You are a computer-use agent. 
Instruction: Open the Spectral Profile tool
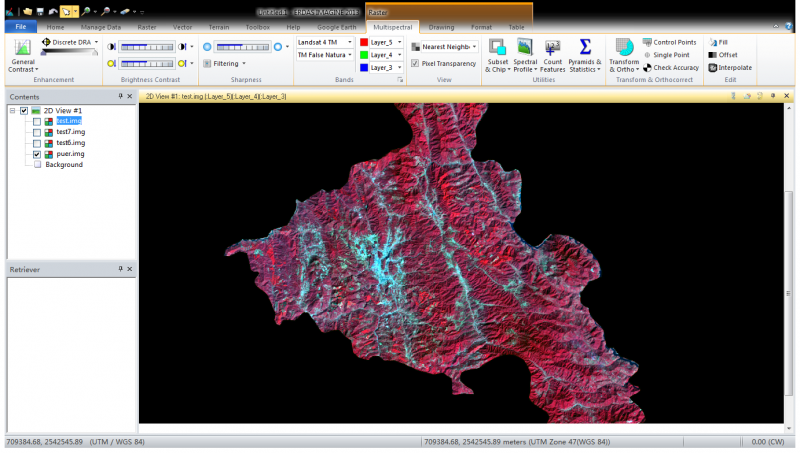click(x=525, y=47)
